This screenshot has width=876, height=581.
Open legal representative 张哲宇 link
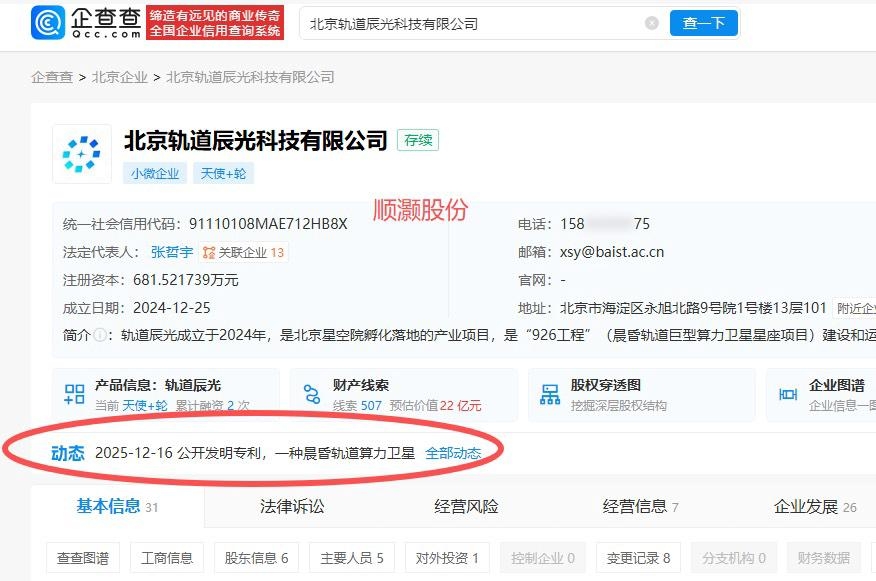172,253
